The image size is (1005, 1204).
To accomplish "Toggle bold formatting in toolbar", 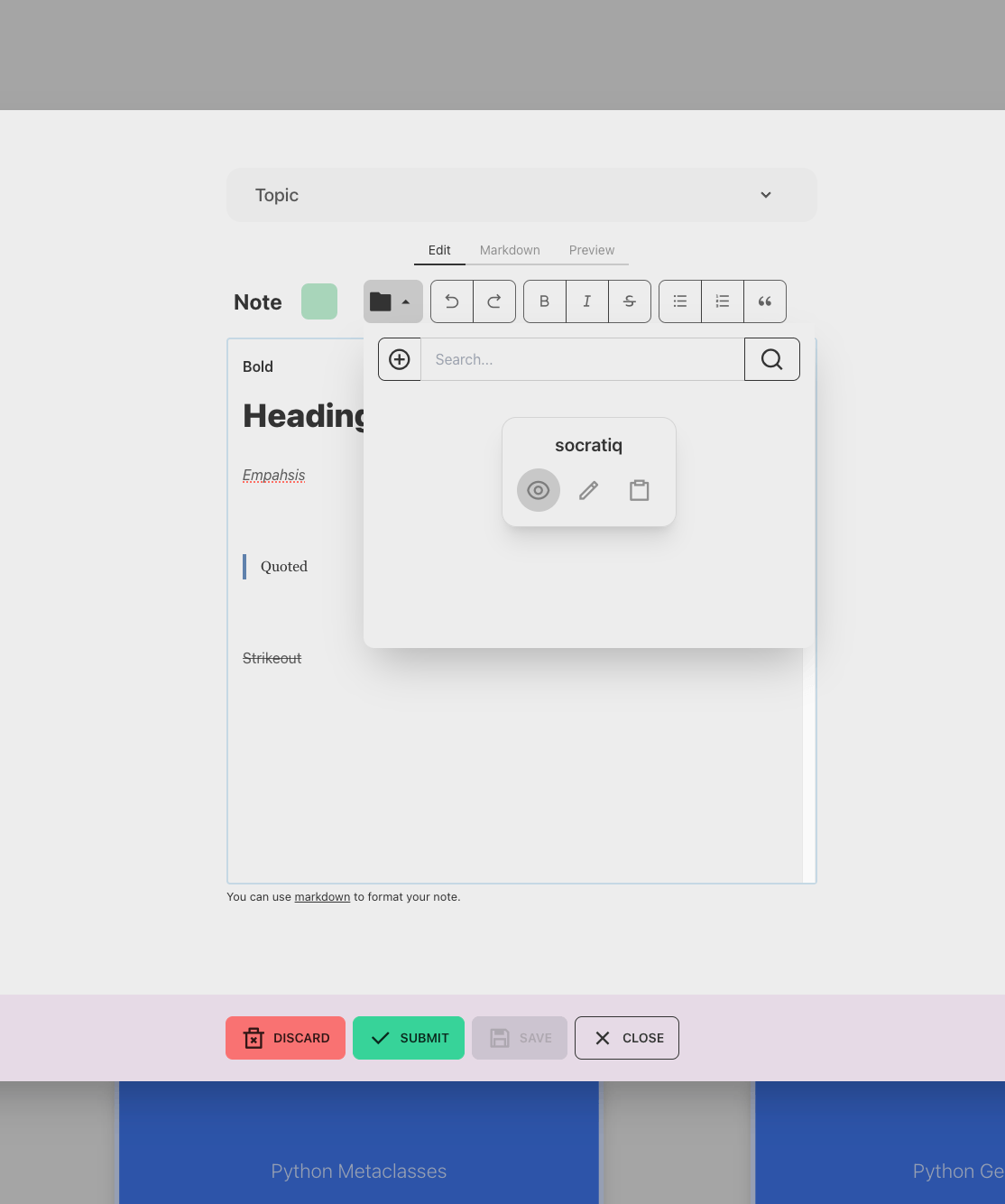I will point(545,301).
